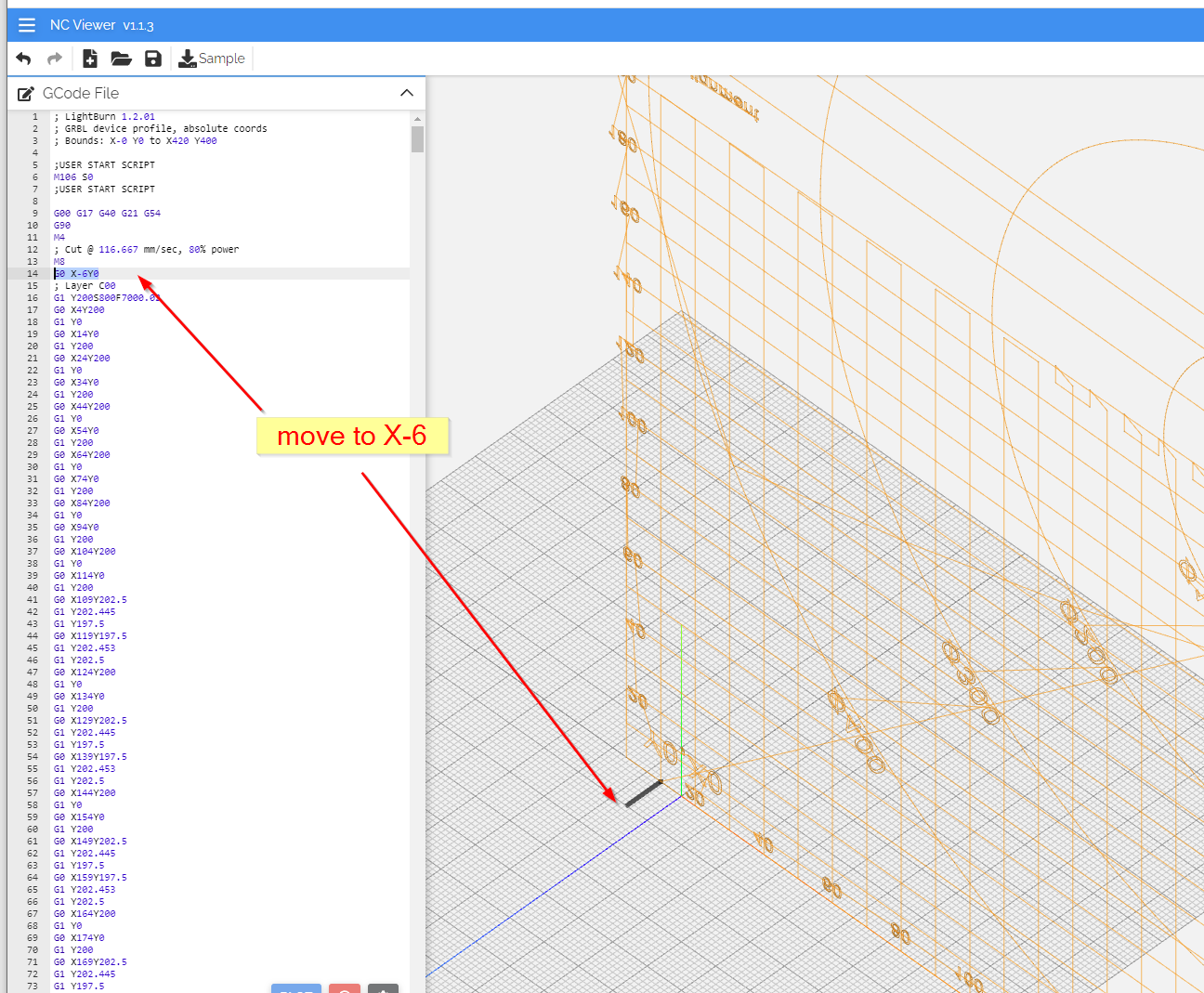Screen dimensions: 1204x993
Task: Click the gray settings button at the bottom
Action: click(383, 990)
